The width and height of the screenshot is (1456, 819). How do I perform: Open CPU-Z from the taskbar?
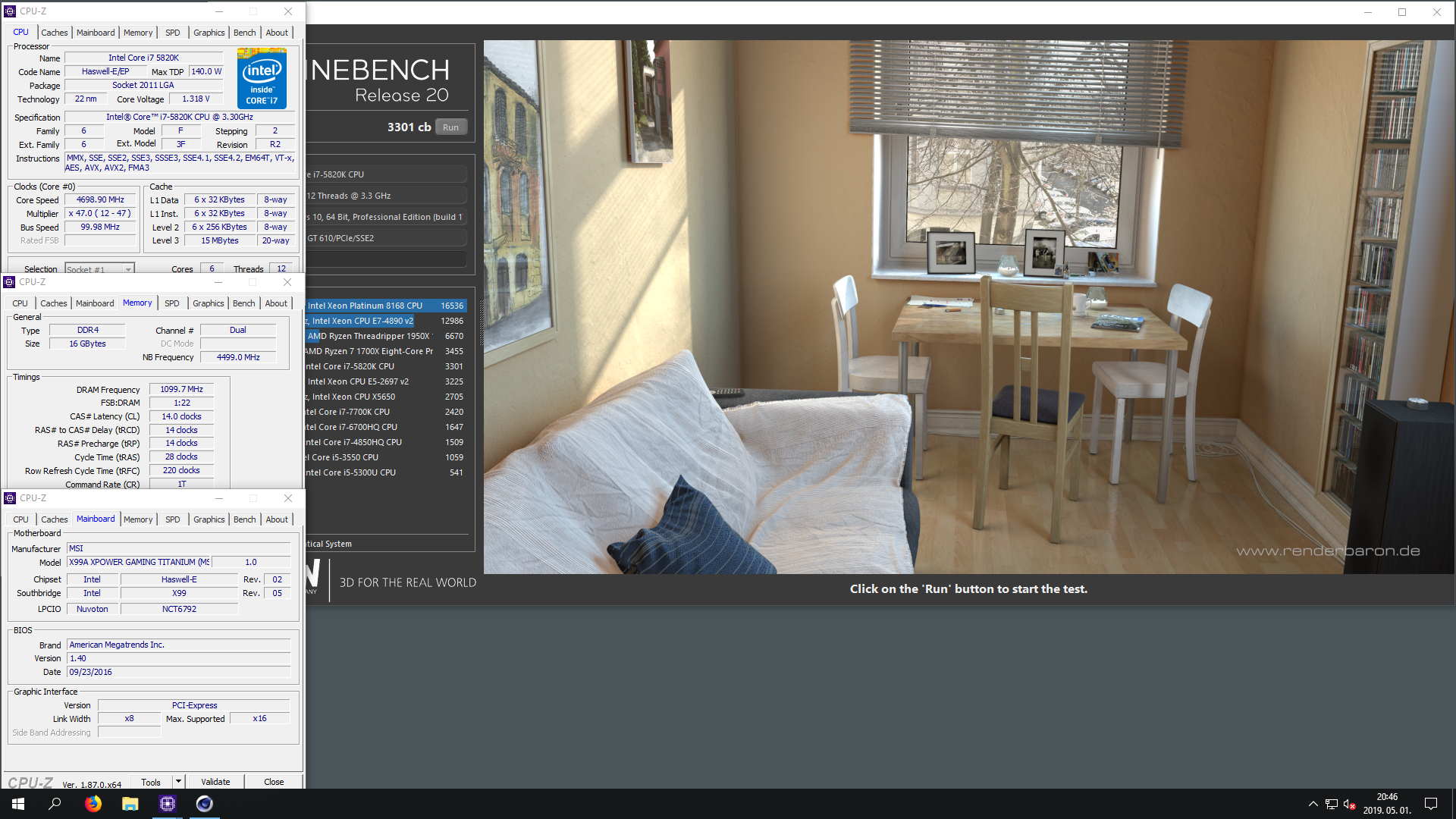pyautogui.click(x=168, y=804)
